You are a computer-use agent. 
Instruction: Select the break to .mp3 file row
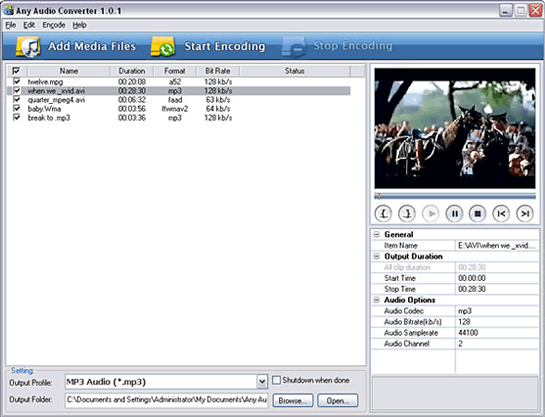[179, 118]
